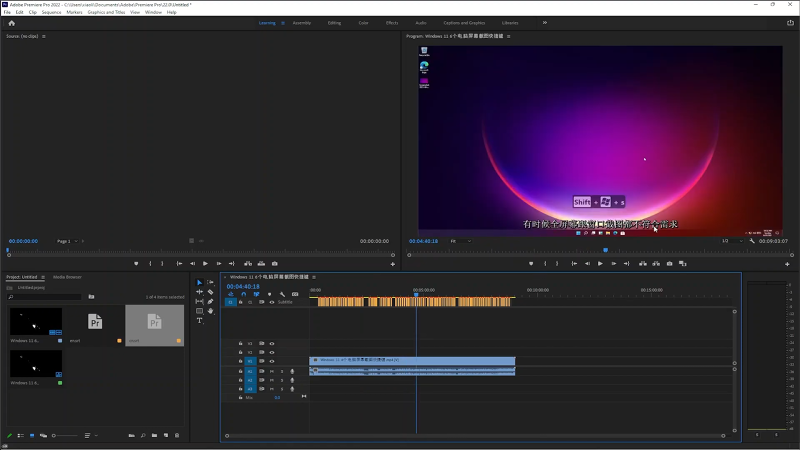Select the Type tool
The height and width of the screenshot is (450, 800).
199,320
